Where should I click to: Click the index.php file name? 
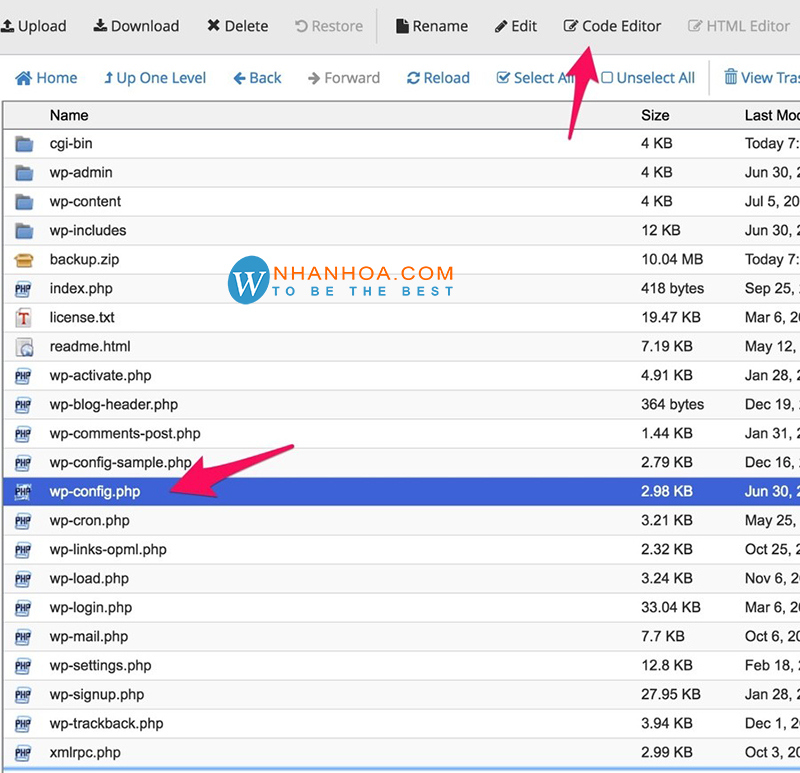pyautogui.click(x=81, y=289)
